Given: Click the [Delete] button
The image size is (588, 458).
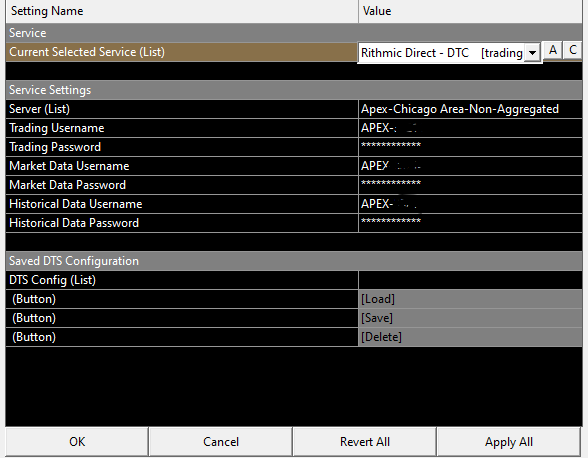Looking at the screenshot, I should coord(470,337).
